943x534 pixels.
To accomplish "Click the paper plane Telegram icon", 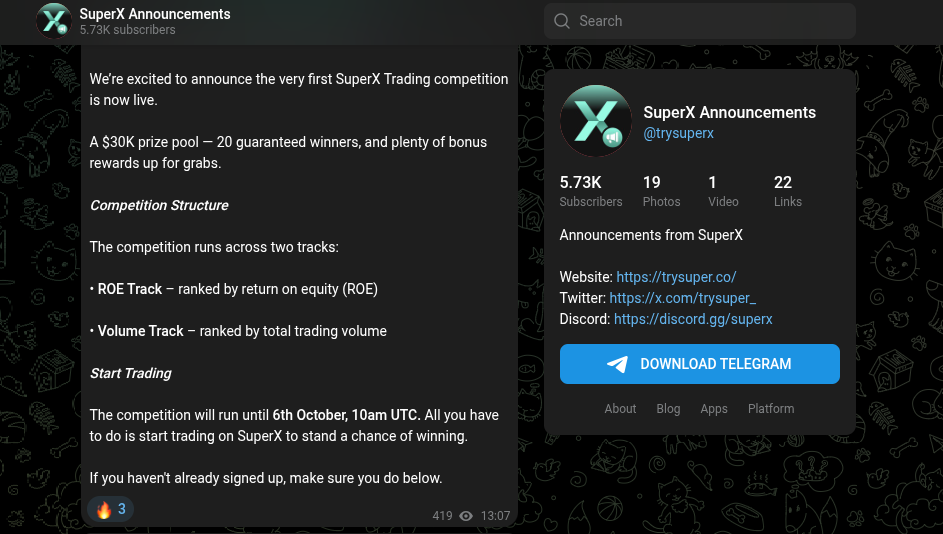I will point(618,364).
